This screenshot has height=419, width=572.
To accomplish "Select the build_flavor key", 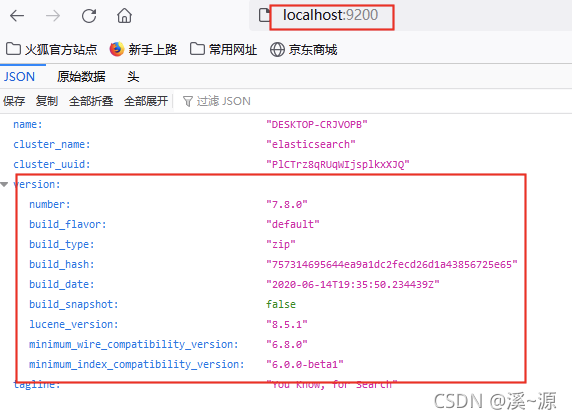I will (68, 224).
